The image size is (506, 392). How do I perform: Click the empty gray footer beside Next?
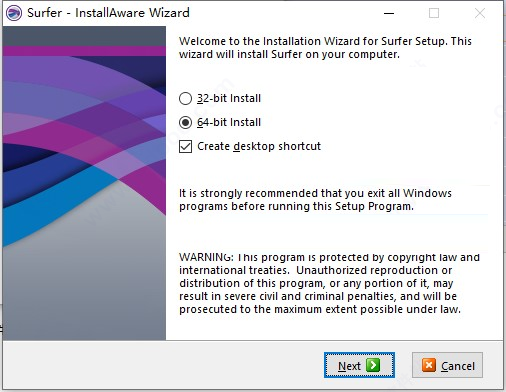point(163,365)
